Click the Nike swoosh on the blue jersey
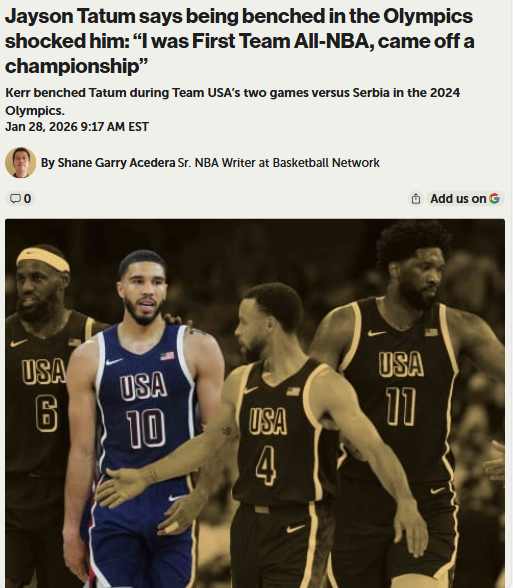This screenshot has width=513, height=588. (x=114, y=362)
